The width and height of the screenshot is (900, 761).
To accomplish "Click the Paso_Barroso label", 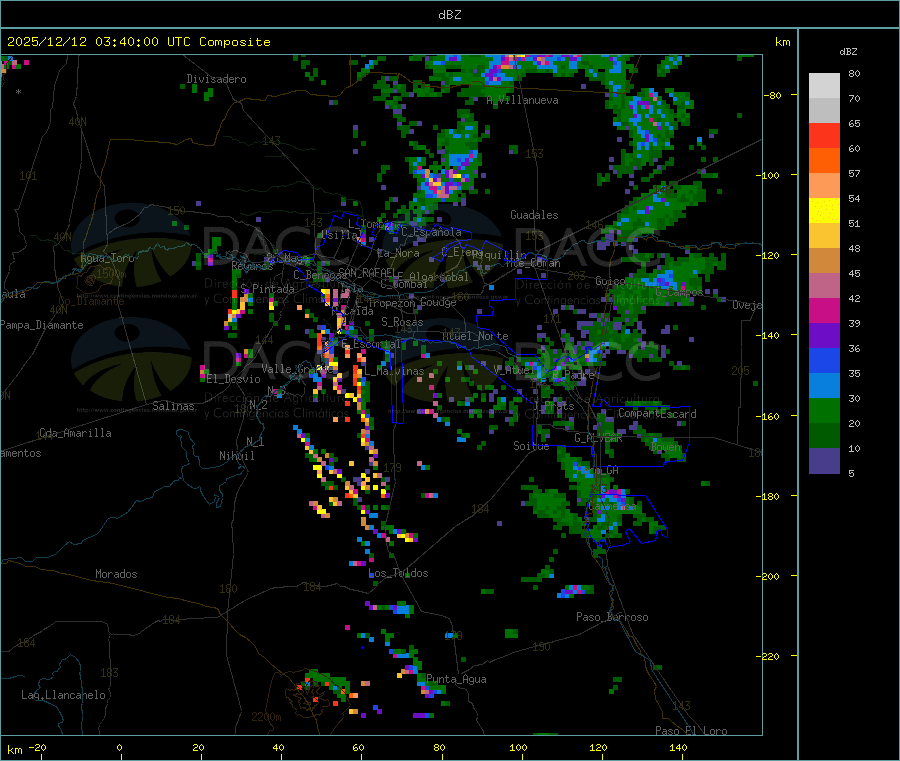I will coord(612,617).
